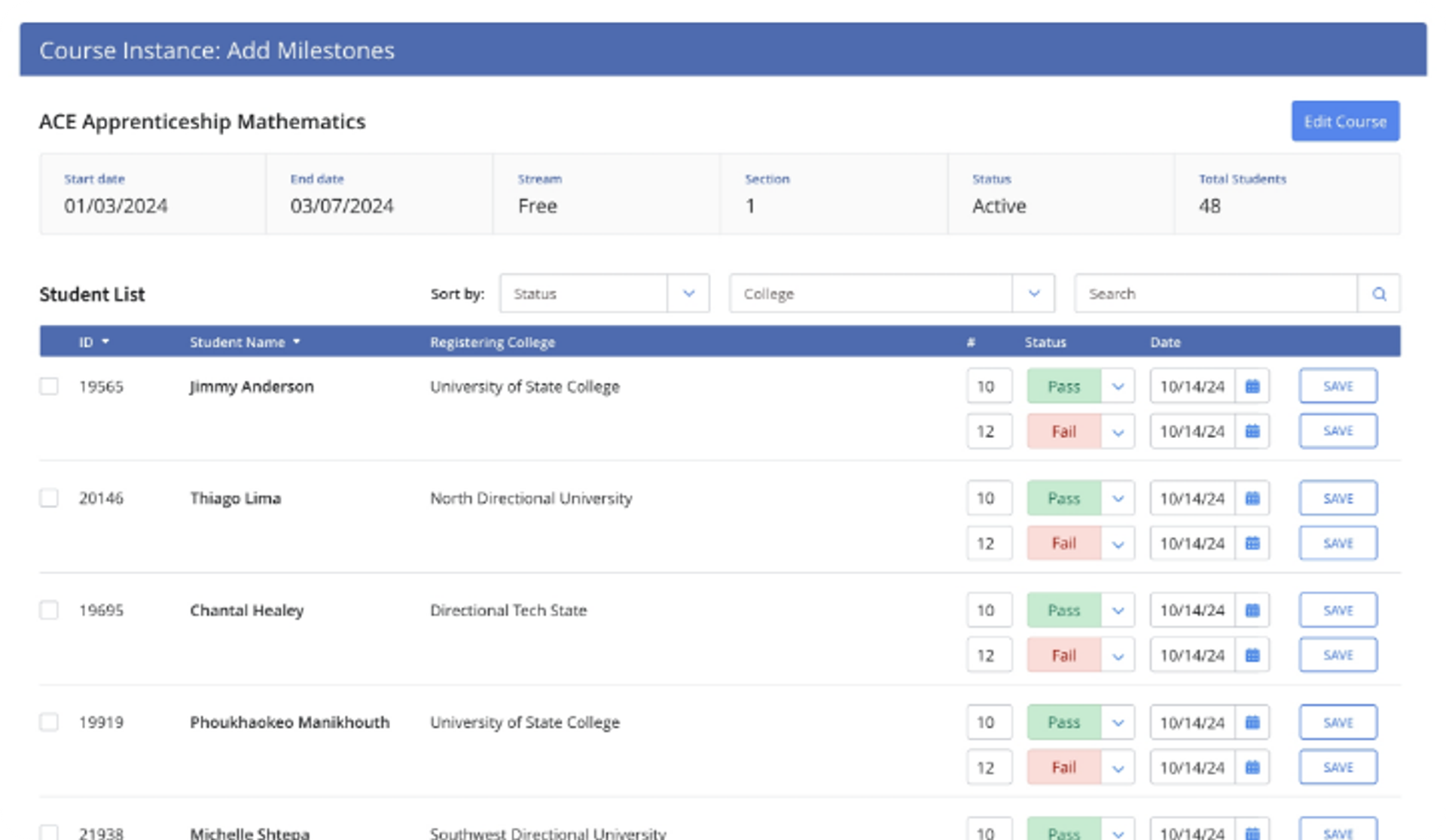Save Chantal Healey's milestone 10 row

pyautogui.click(x=1338, y=610)
